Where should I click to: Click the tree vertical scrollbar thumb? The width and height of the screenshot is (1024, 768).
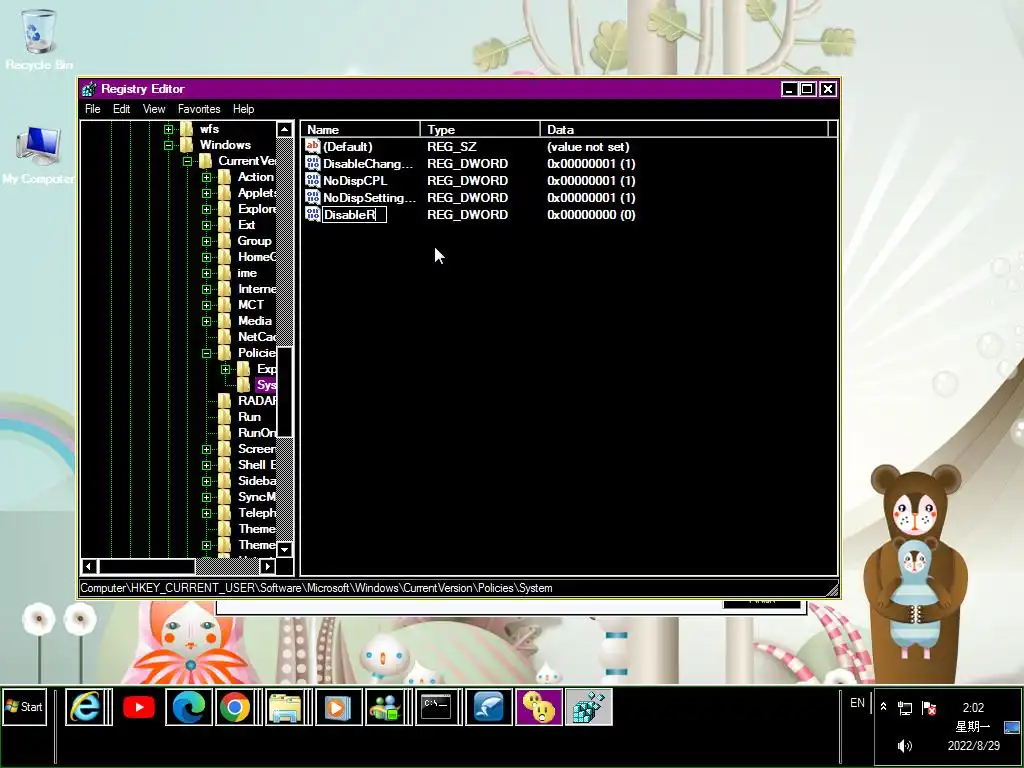[285, 392]
